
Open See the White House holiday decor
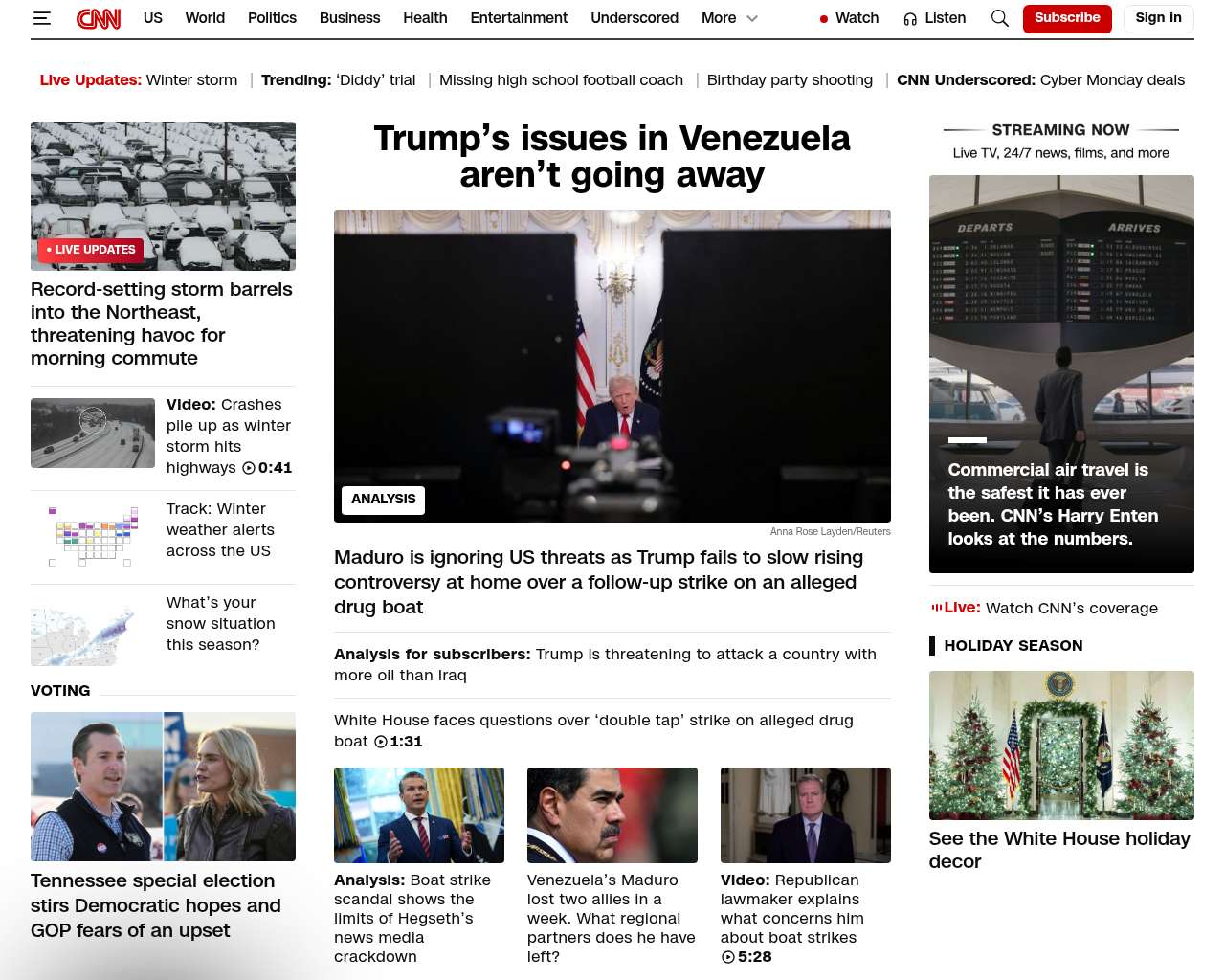point(1059,850)
